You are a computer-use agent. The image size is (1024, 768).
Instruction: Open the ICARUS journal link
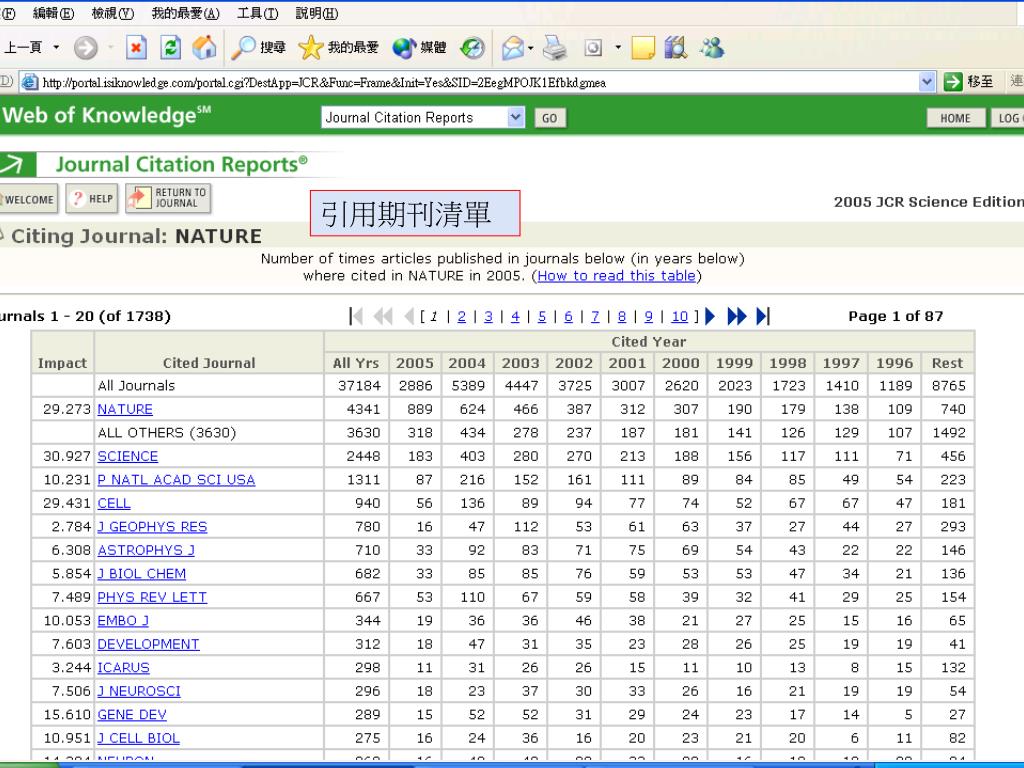123,668
